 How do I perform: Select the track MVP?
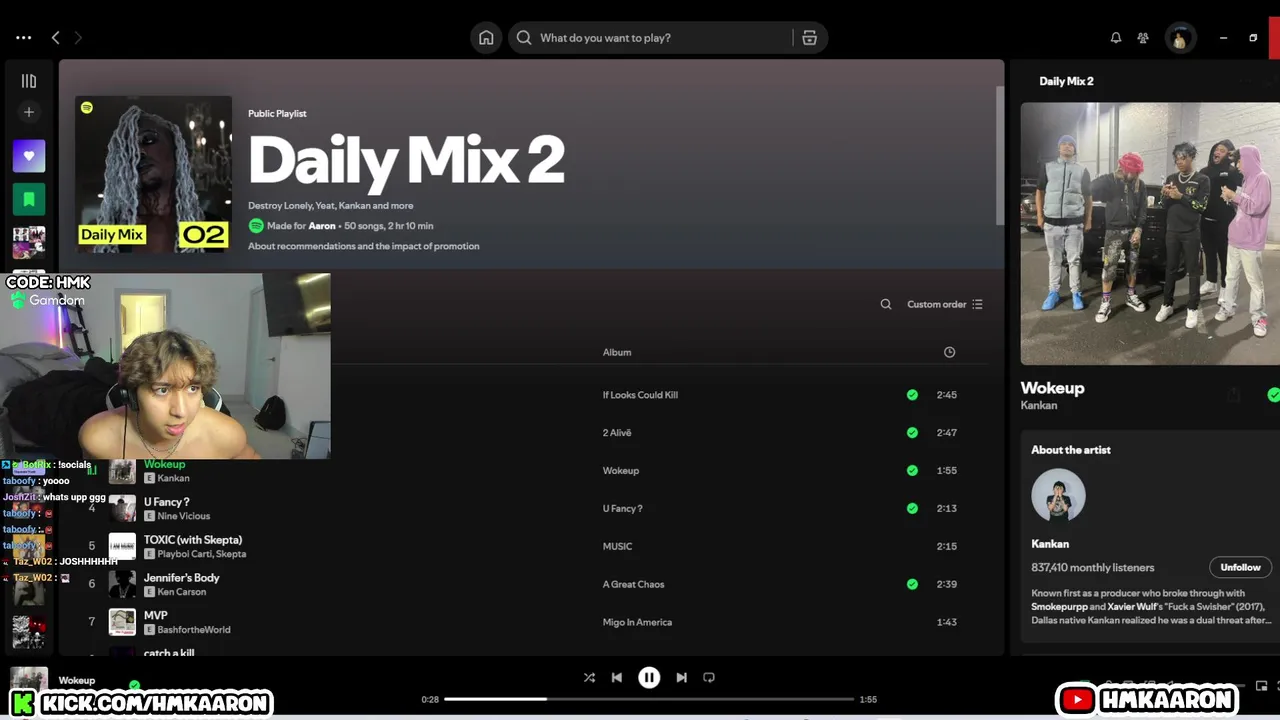[156, 616]
